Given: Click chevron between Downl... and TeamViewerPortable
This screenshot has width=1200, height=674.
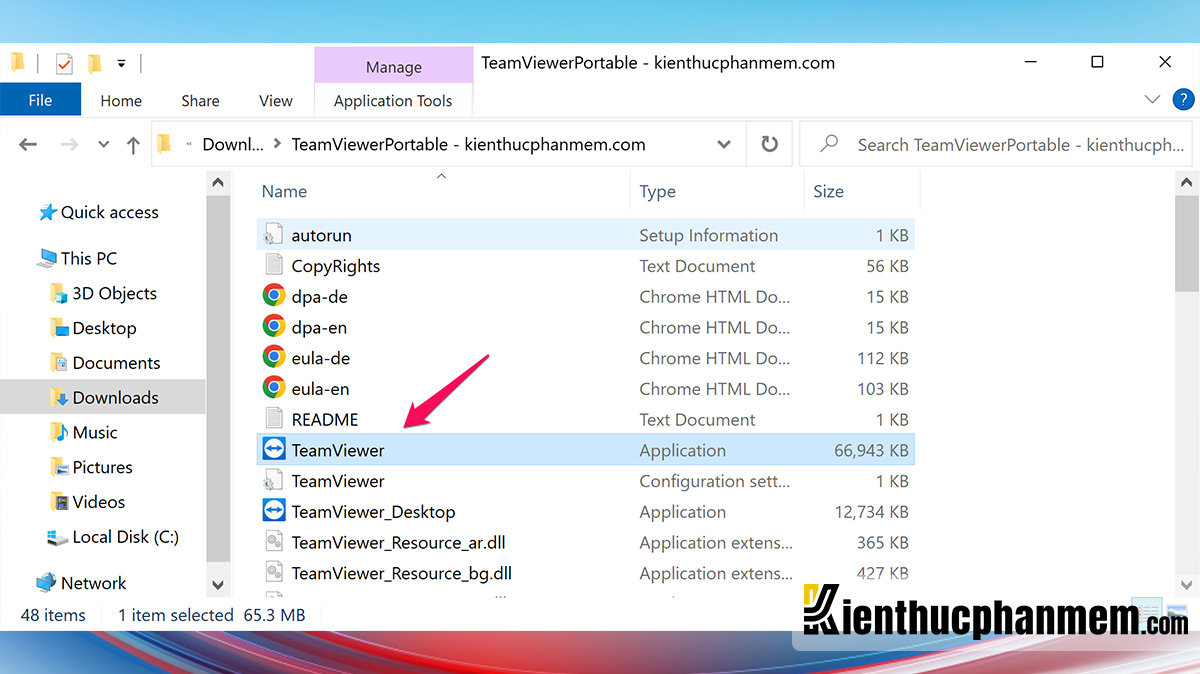Looking at the screenshot, I should point(278,144).
